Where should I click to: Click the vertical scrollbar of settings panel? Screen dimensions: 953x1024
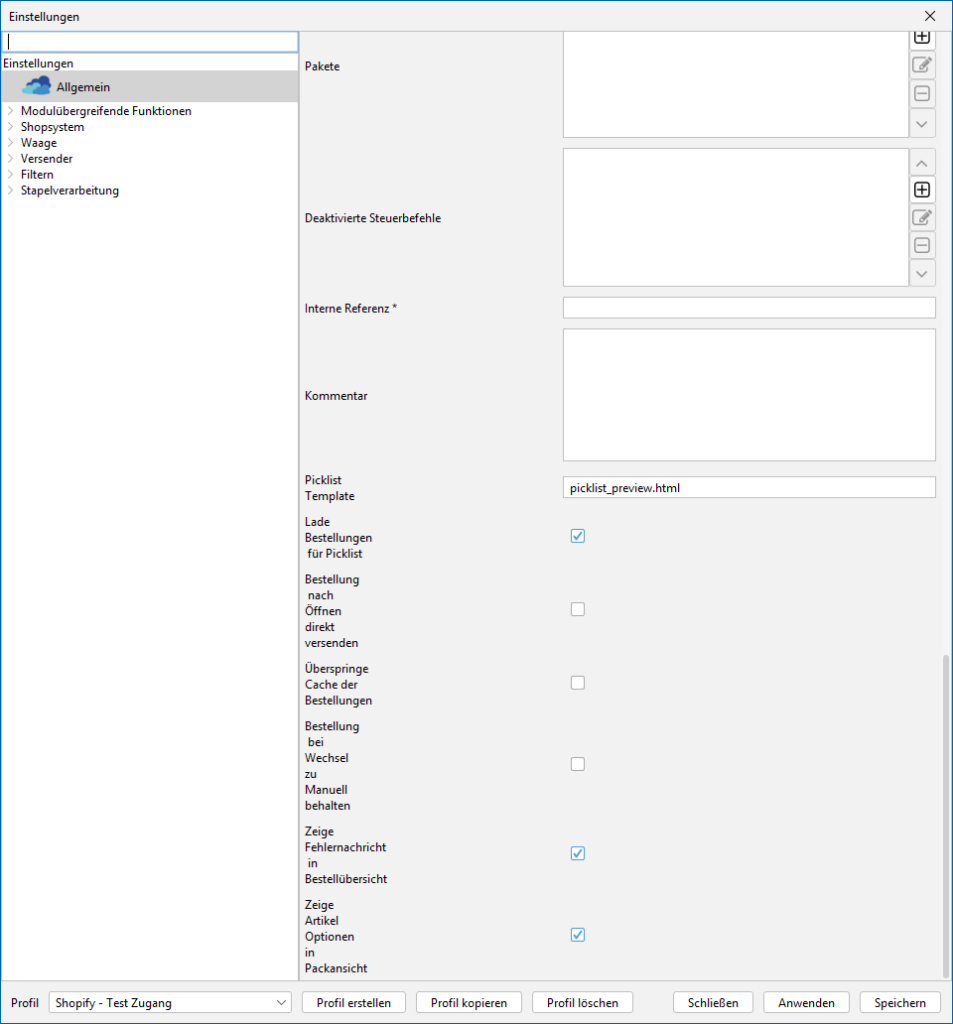pos(946,815)
